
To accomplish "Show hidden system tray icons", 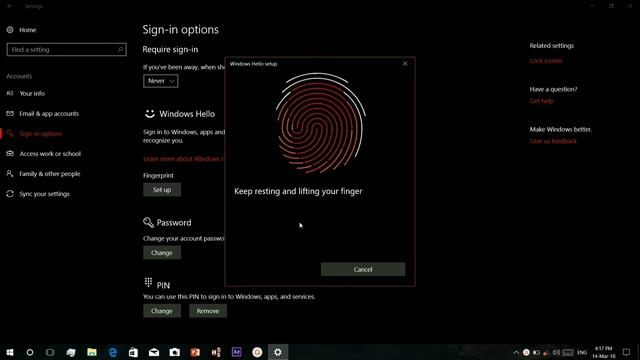I will pos(516,353).
